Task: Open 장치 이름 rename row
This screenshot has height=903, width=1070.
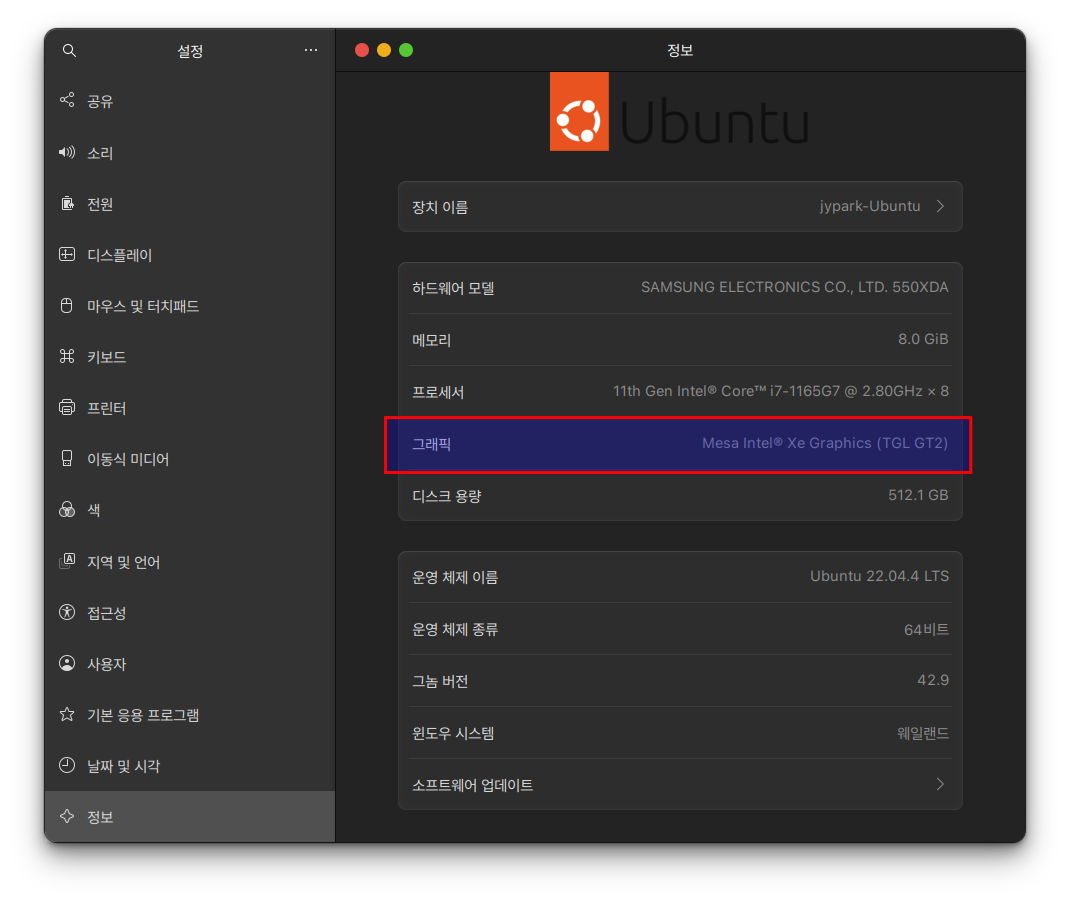Action: click(680, 206)
